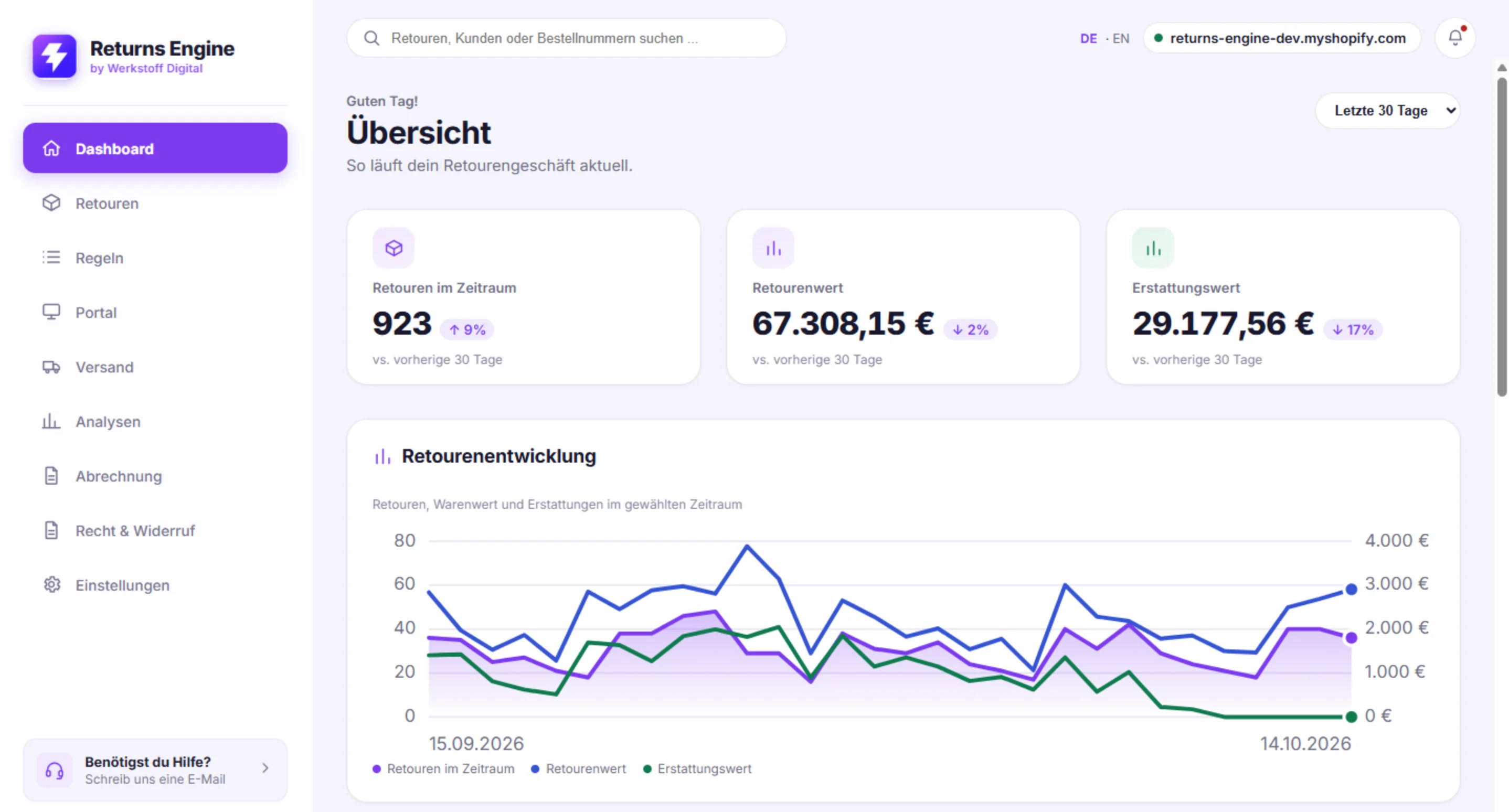Click the Recht & Widerruf document icon
This screenshot has width=1509, height=812.
[x=51, y=530]
